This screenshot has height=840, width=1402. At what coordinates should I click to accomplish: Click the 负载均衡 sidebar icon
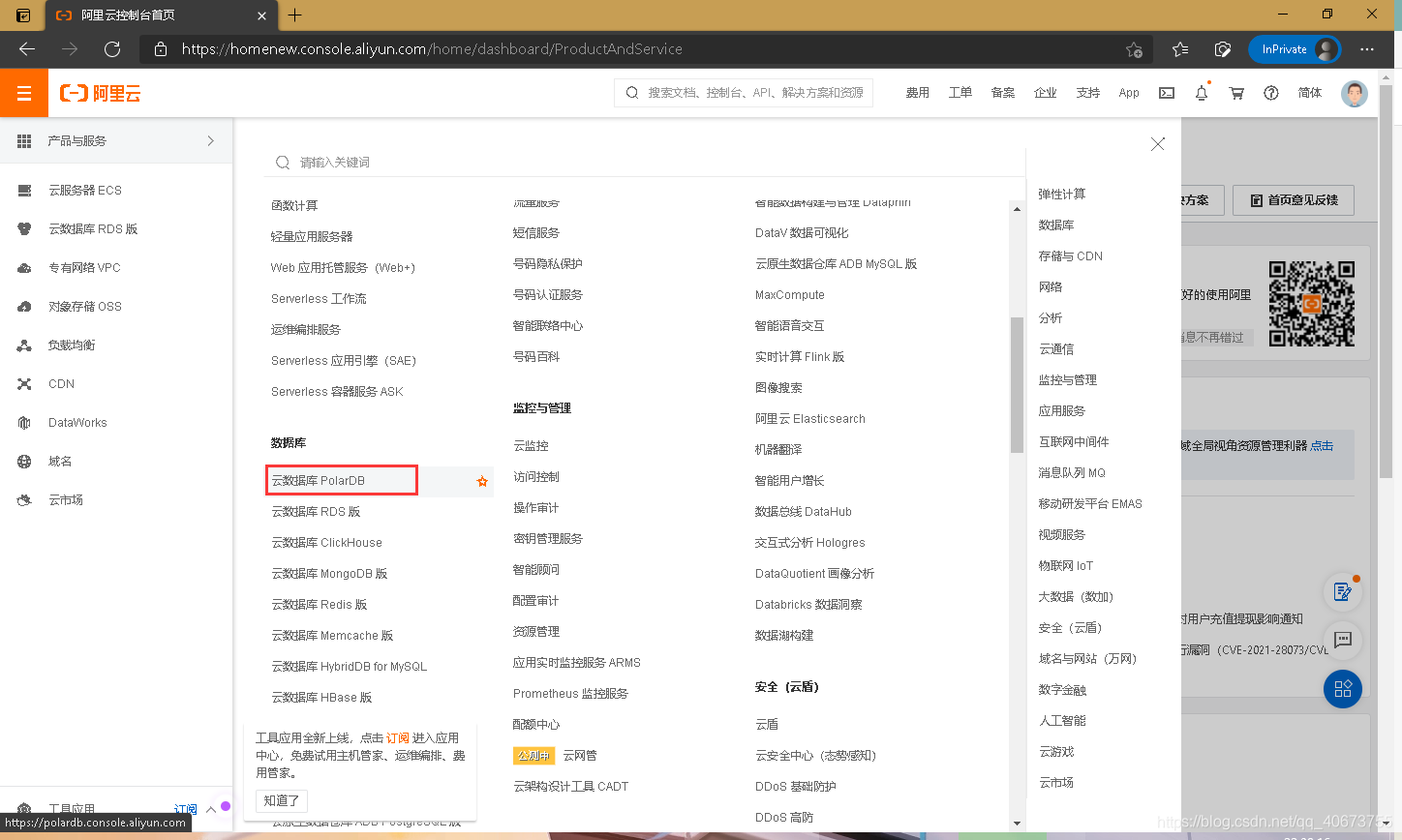25,345
